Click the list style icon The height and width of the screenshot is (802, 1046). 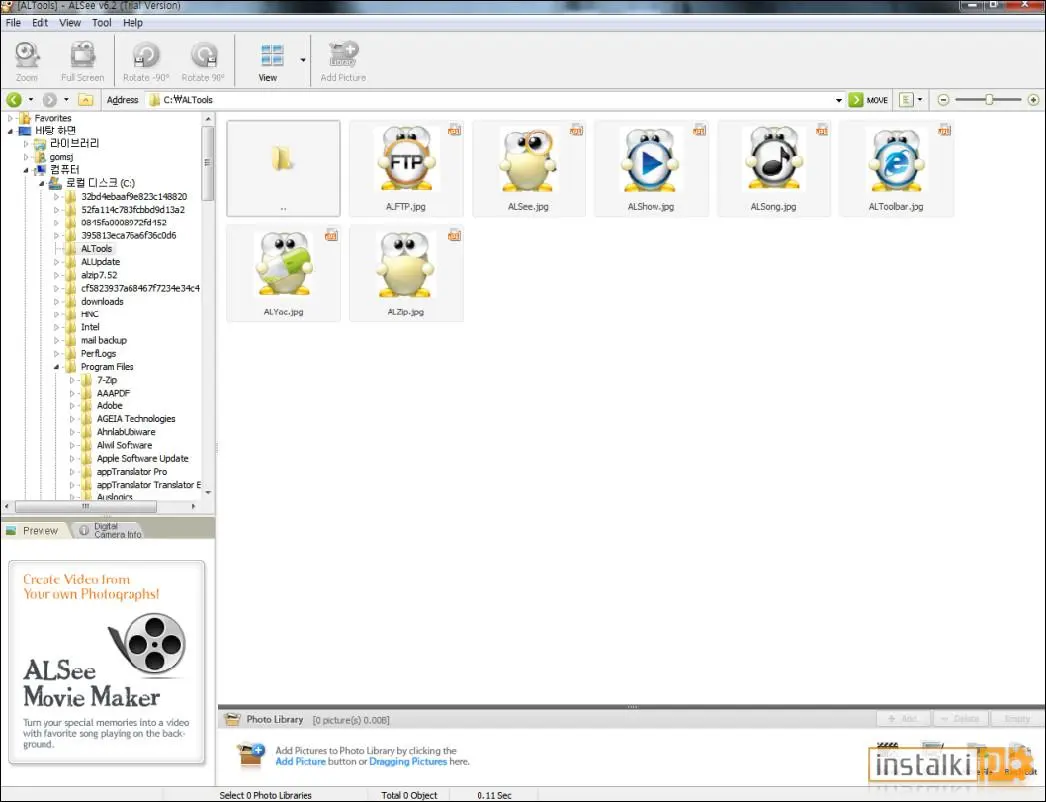point(906,100)
